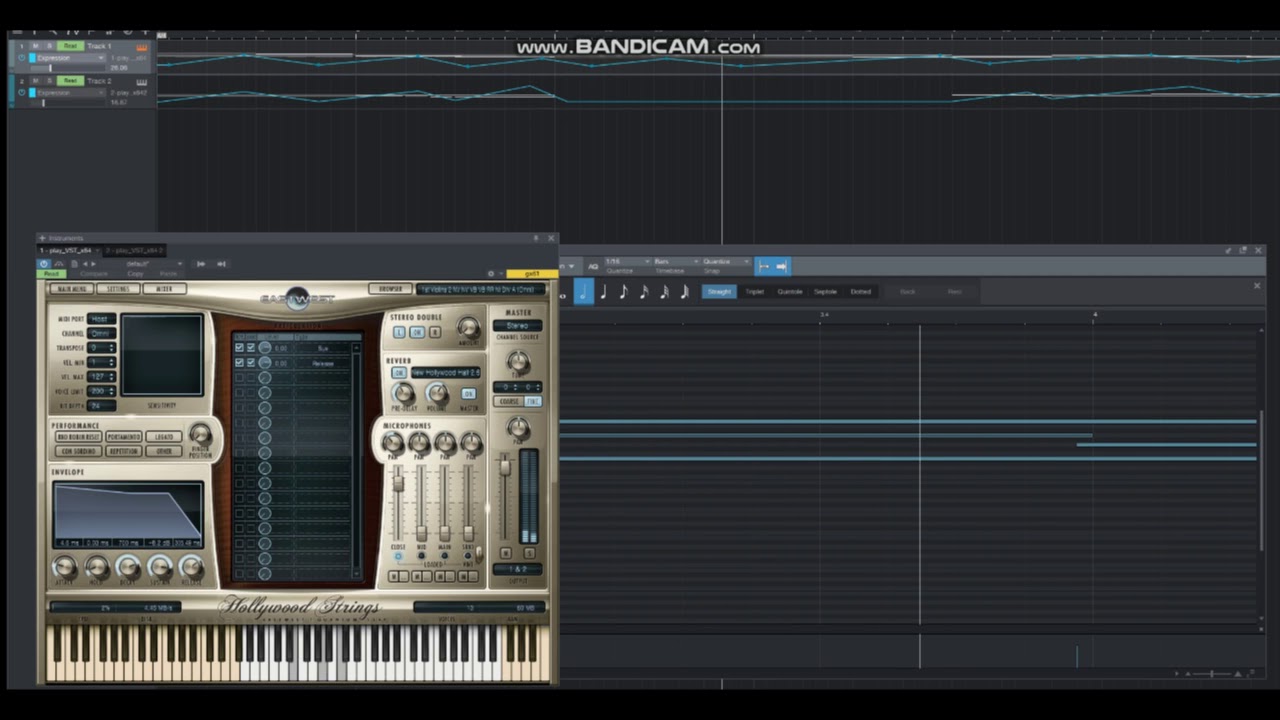Open Timebase Bars dropdown

675,262
